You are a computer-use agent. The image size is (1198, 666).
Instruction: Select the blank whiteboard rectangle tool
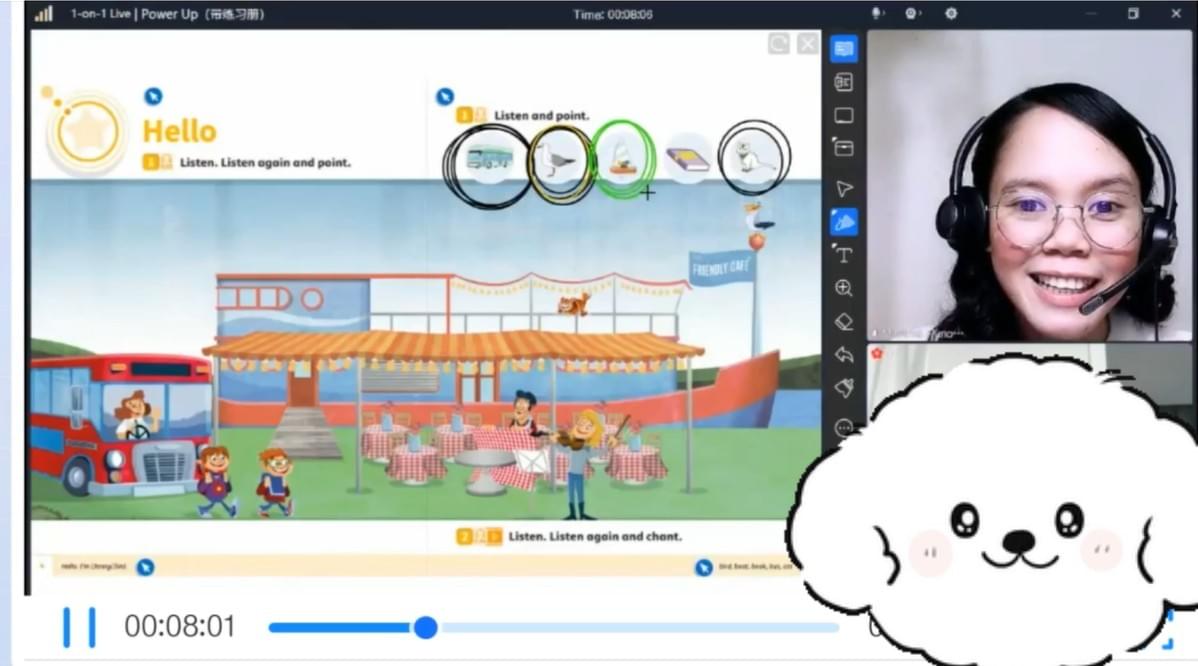843,115
